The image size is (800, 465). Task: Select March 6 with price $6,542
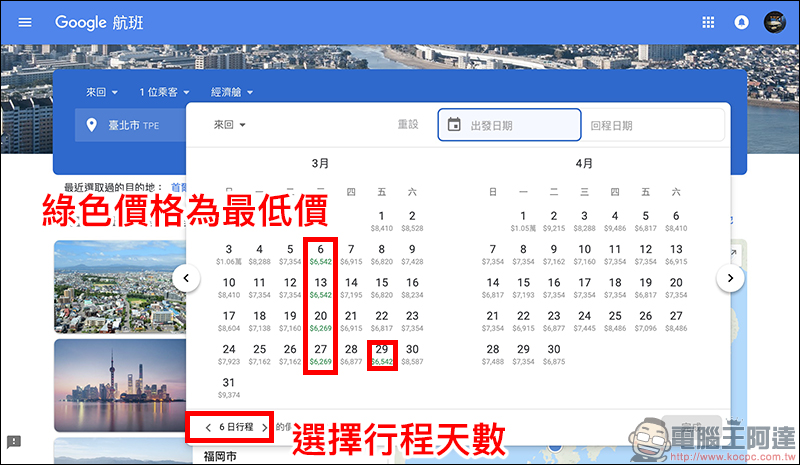(x=321, y=254)
